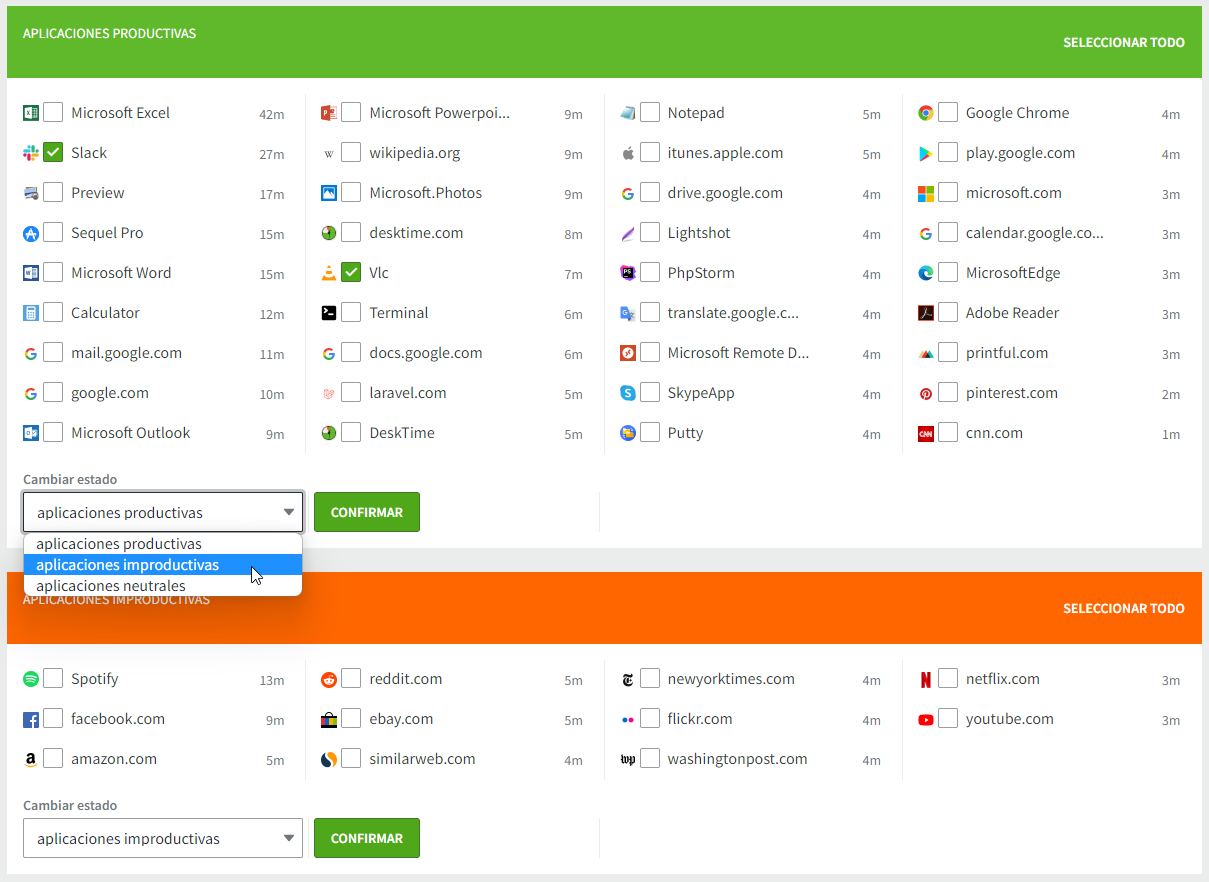Click the 'laravel.com' entry text
Screen dimensions: 1209x882
coord(408,393)
